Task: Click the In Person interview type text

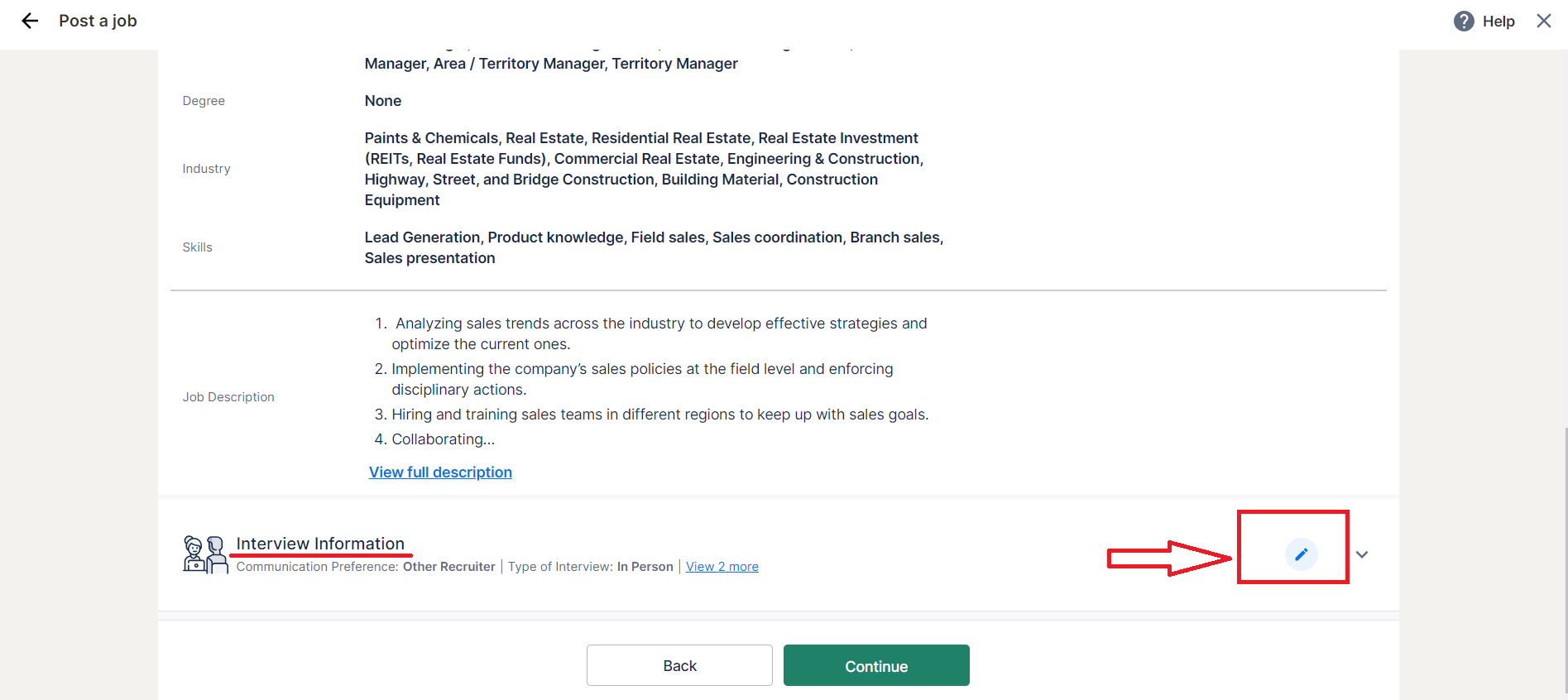Action: pyautogui.click(x=645, y=567)
